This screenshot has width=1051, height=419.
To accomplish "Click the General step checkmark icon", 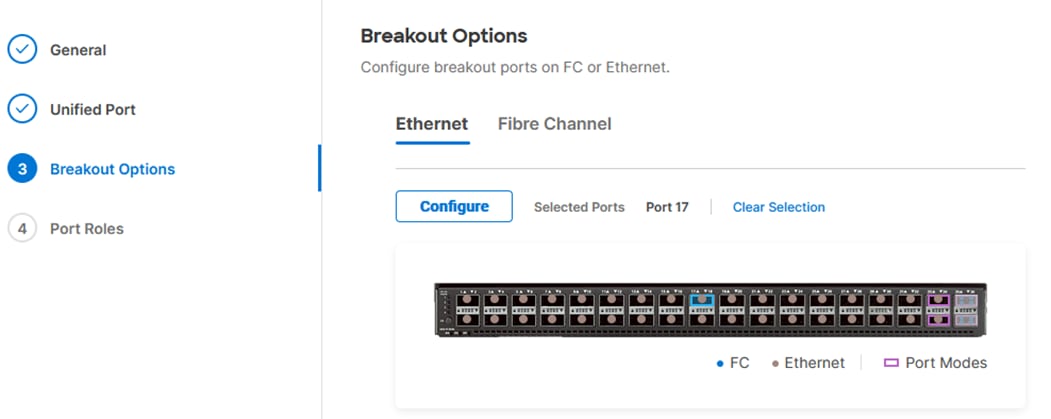I will tap(22, 50).
